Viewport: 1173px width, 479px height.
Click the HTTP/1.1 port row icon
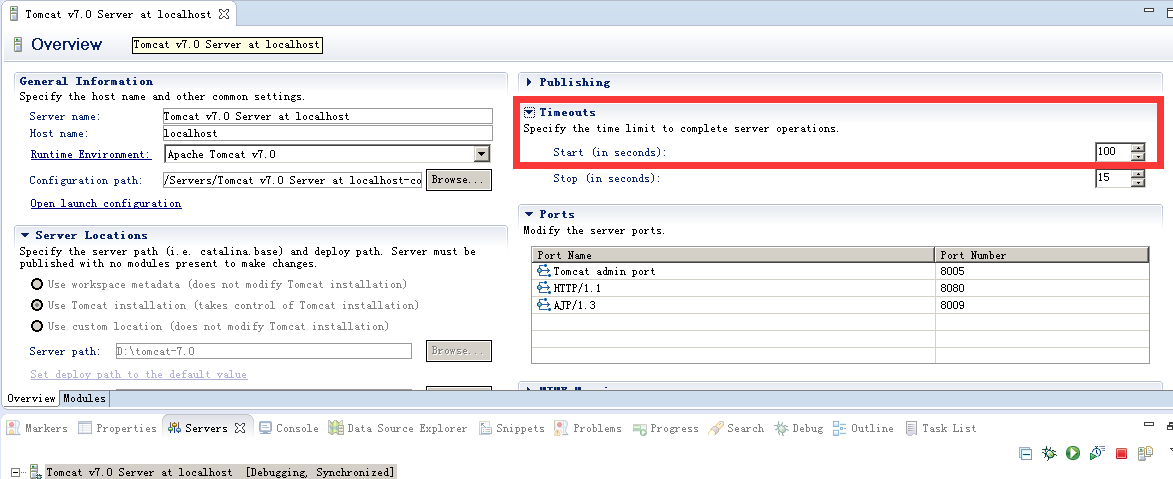point(543,288)
